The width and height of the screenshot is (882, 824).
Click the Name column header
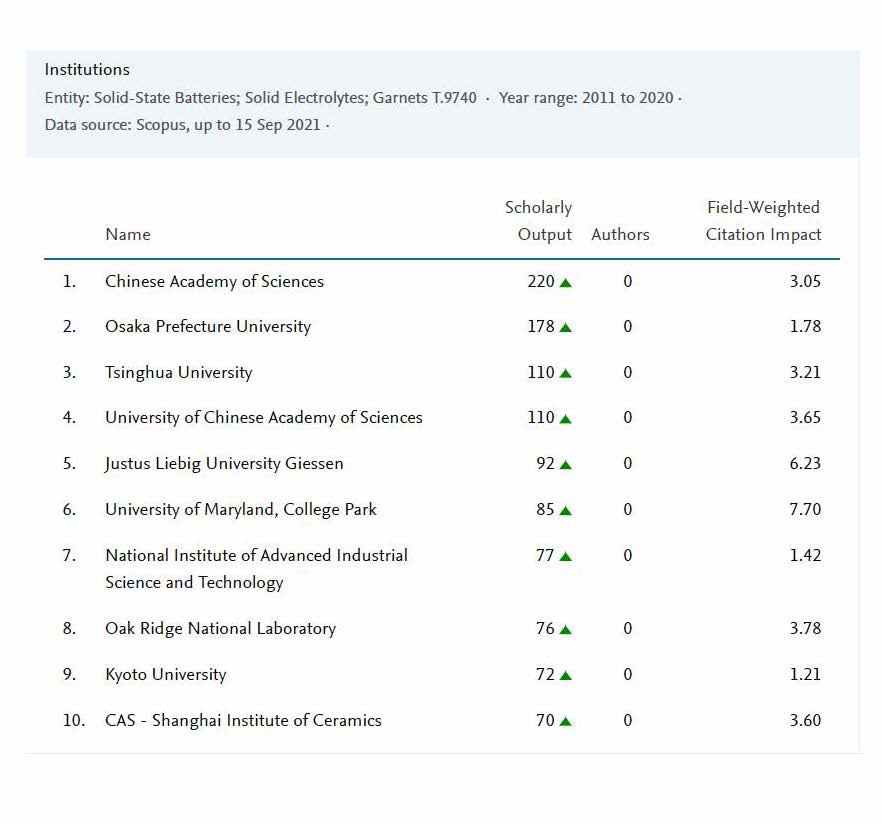(x=128, y=235)
